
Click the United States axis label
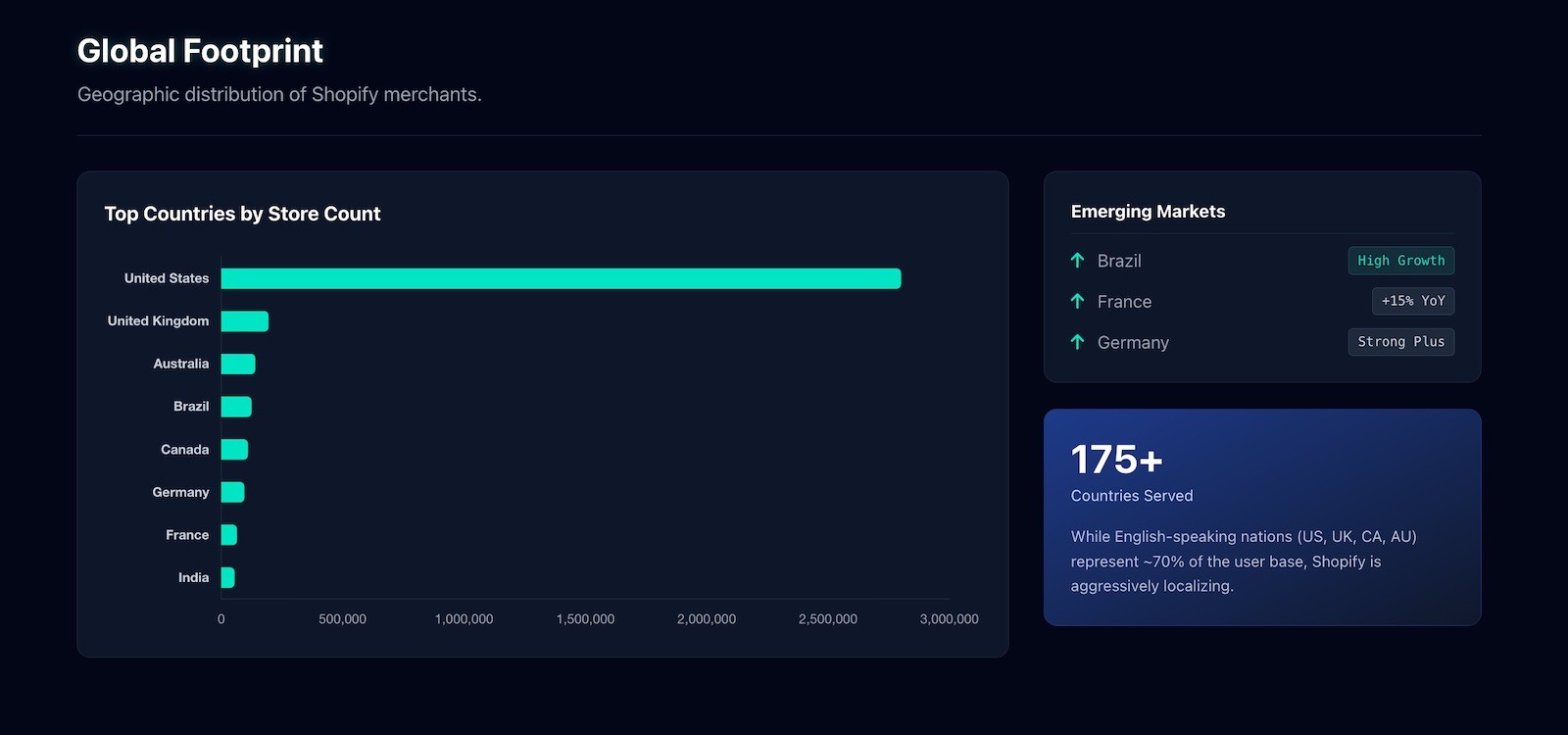click(167, 278)
